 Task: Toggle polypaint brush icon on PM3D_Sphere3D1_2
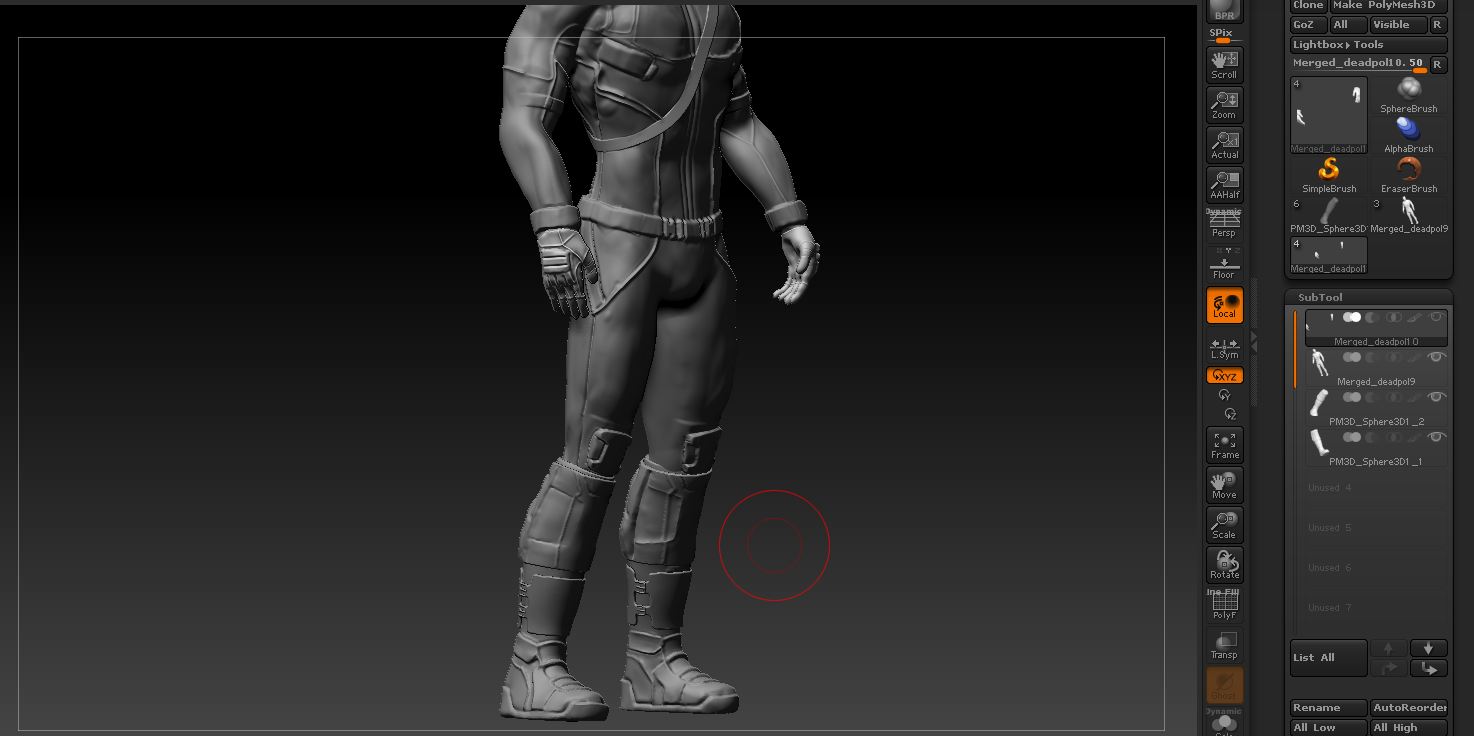click(x=1414, y=397)
